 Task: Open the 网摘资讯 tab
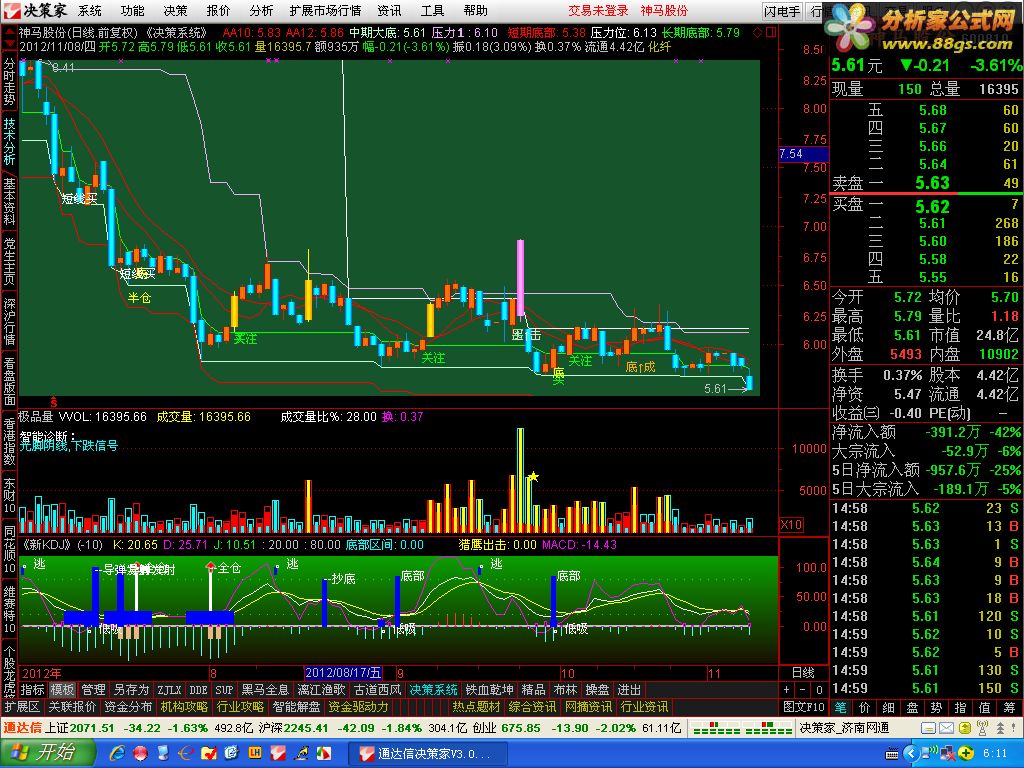point(588,707)
